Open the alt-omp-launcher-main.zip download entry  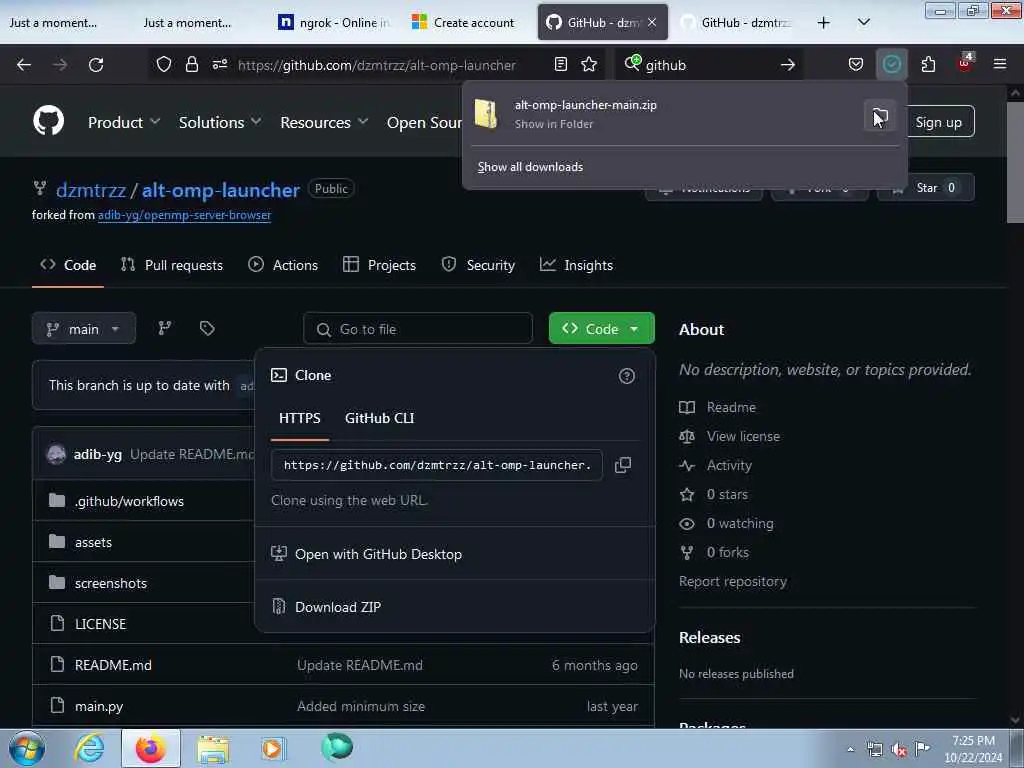coord(663,114)
